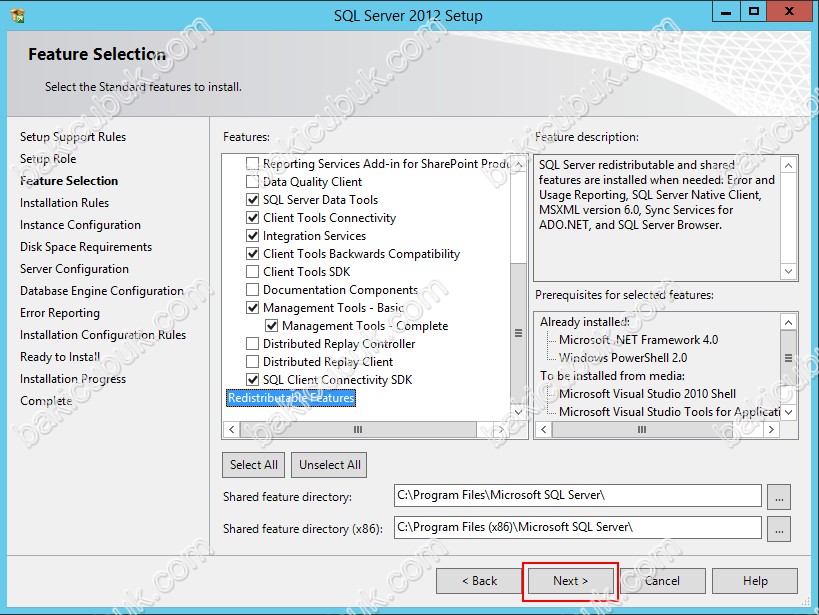This screenshot has height=615, width=819.
Task: Click the Select All button
Action: [x=253, y=465]
